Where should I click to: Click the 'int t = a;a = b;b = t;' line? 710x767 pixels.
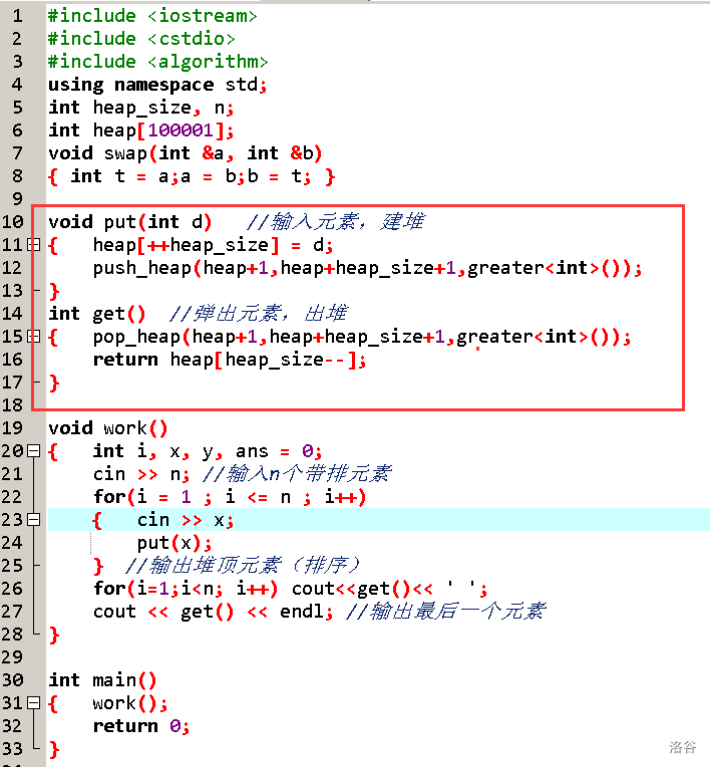point(190,176)
